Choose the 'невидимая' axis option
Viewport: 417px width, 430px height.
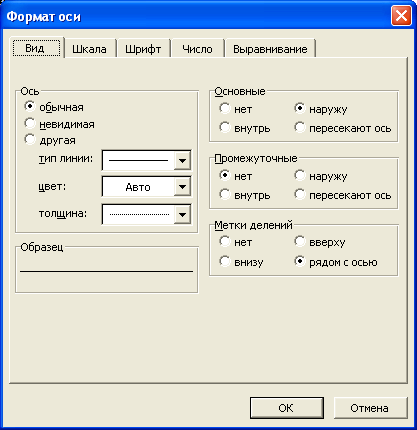coord(30,124)
